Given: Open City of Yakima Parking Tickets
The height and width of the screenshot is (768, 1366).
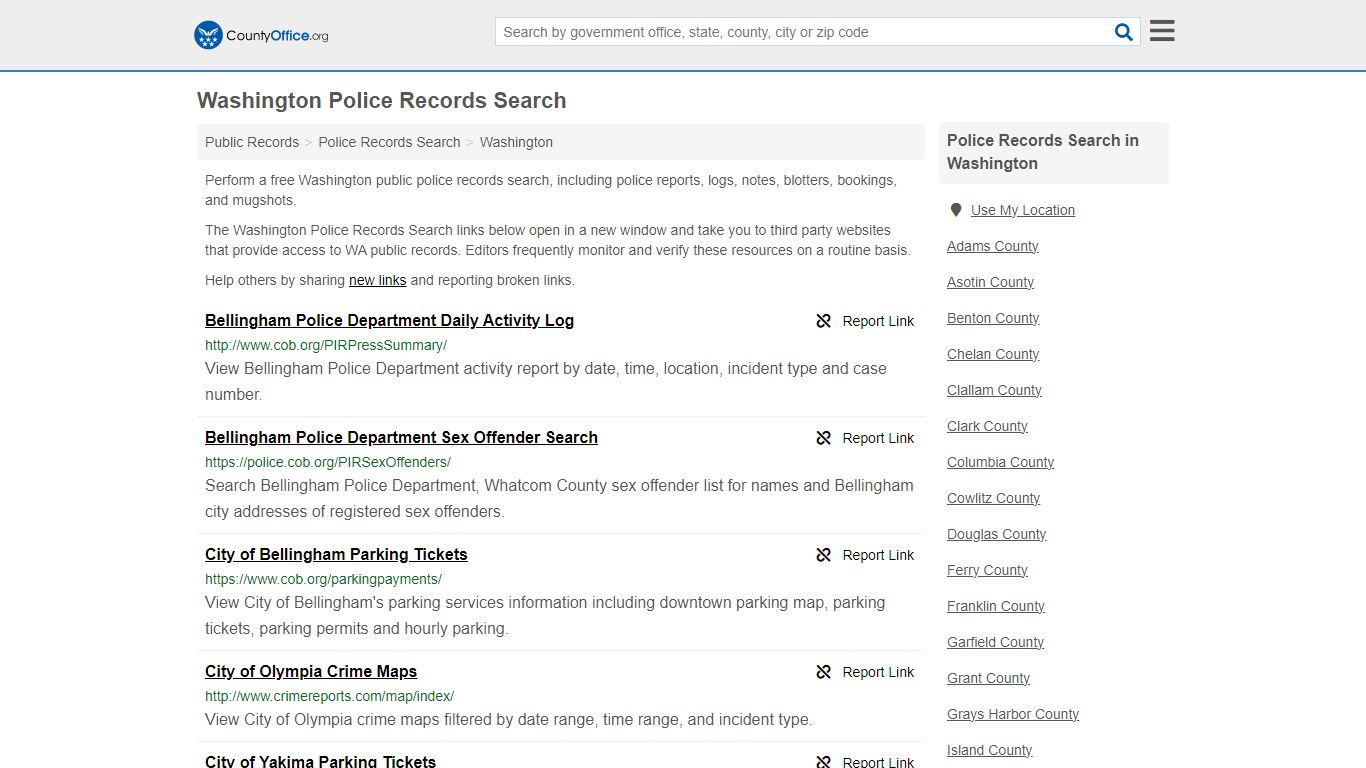Looking at the screenshot, I should (x=320, y=761).
